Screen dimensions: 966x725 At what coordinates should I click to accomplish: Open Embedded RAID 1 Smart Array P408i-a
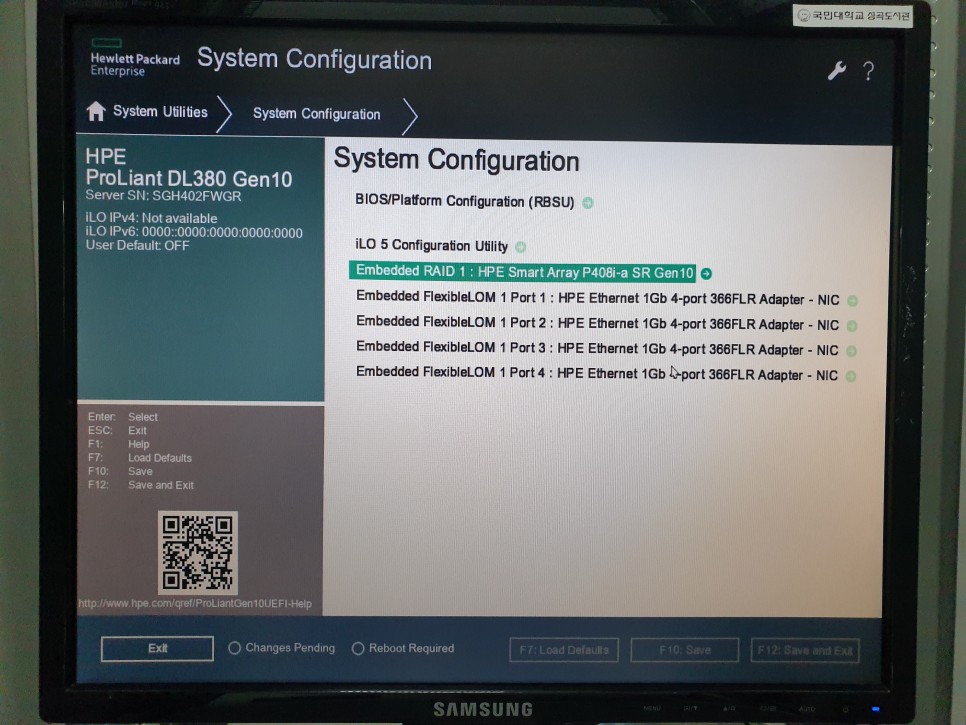point(522,272)
